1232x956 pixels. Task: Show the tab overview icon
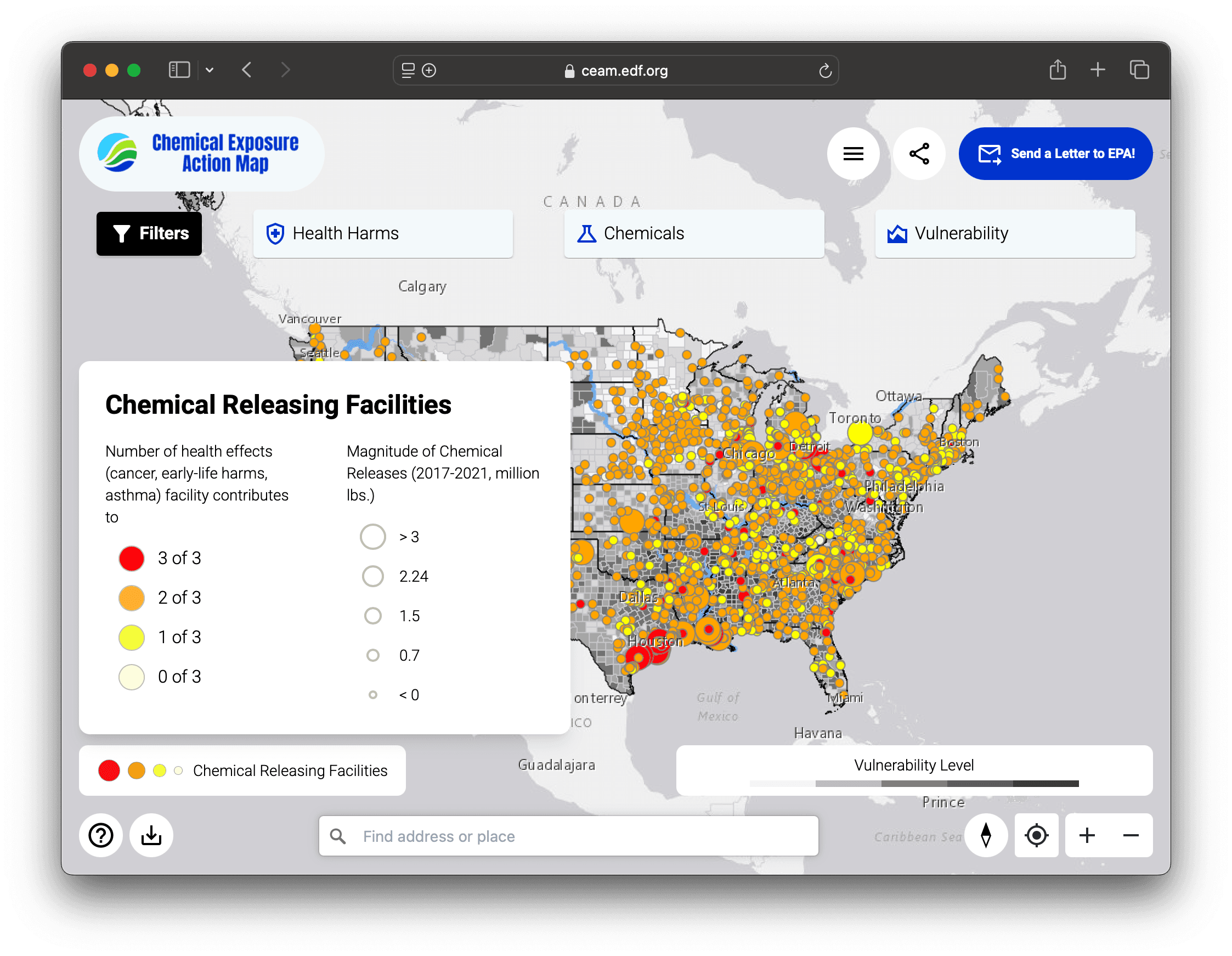[1139, 70]
